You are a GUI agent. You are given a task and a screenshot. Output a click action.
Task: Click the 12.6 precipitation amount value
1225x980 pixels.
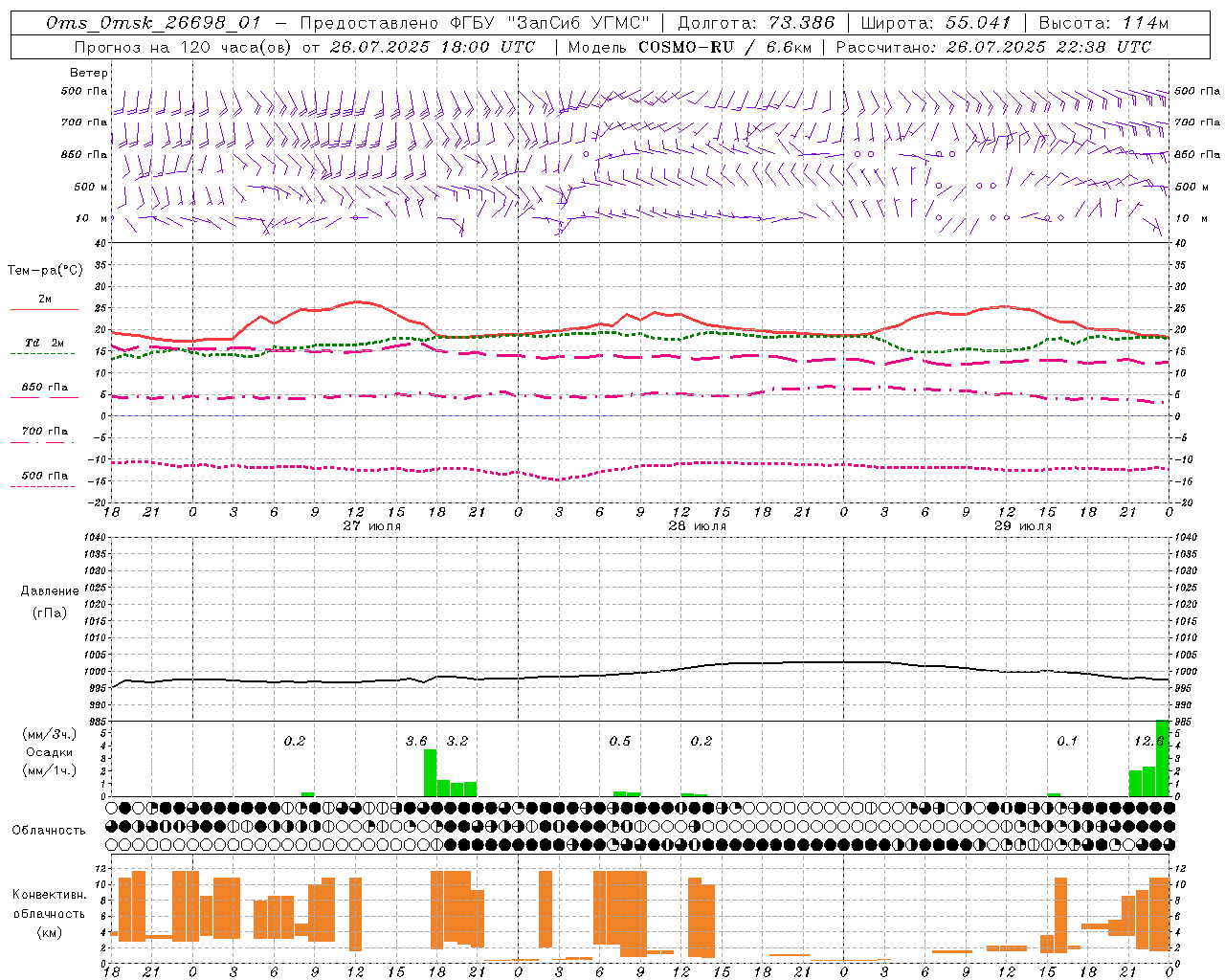[1148, 741]
